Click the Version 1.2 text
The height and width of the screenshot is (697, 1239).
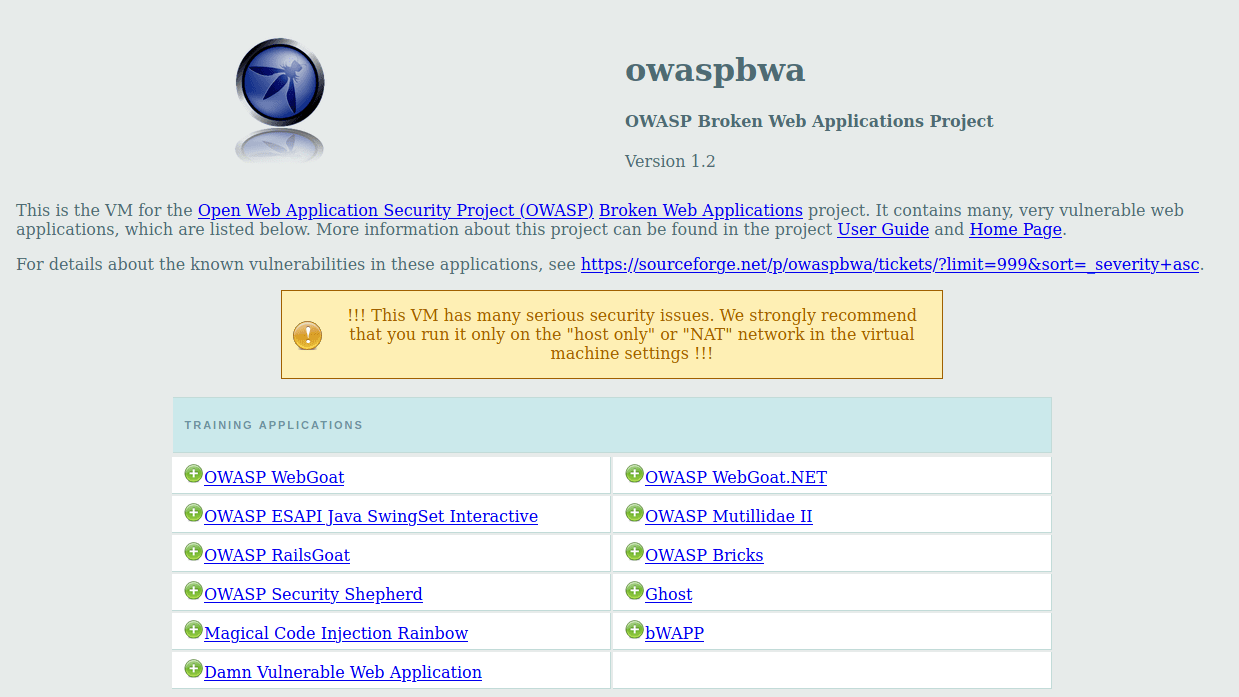click(670, 161)
